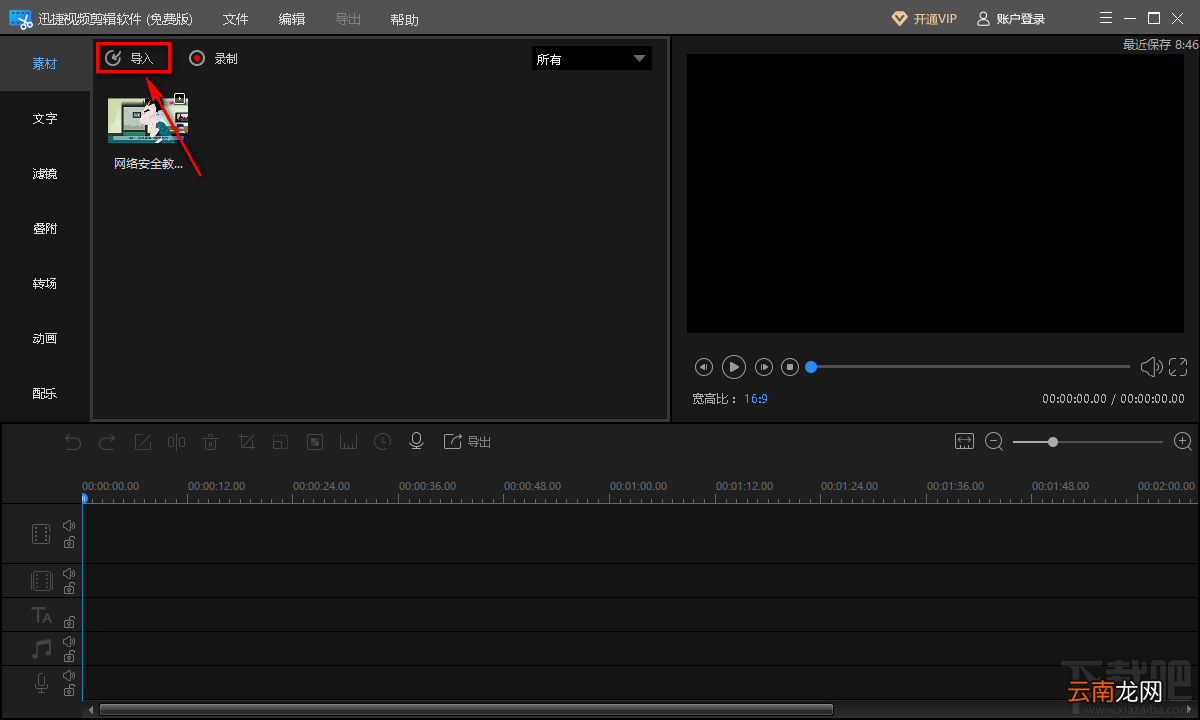Change the 16:9 aspect ratio value
1200x720 pixels.
tap(756, 398)
